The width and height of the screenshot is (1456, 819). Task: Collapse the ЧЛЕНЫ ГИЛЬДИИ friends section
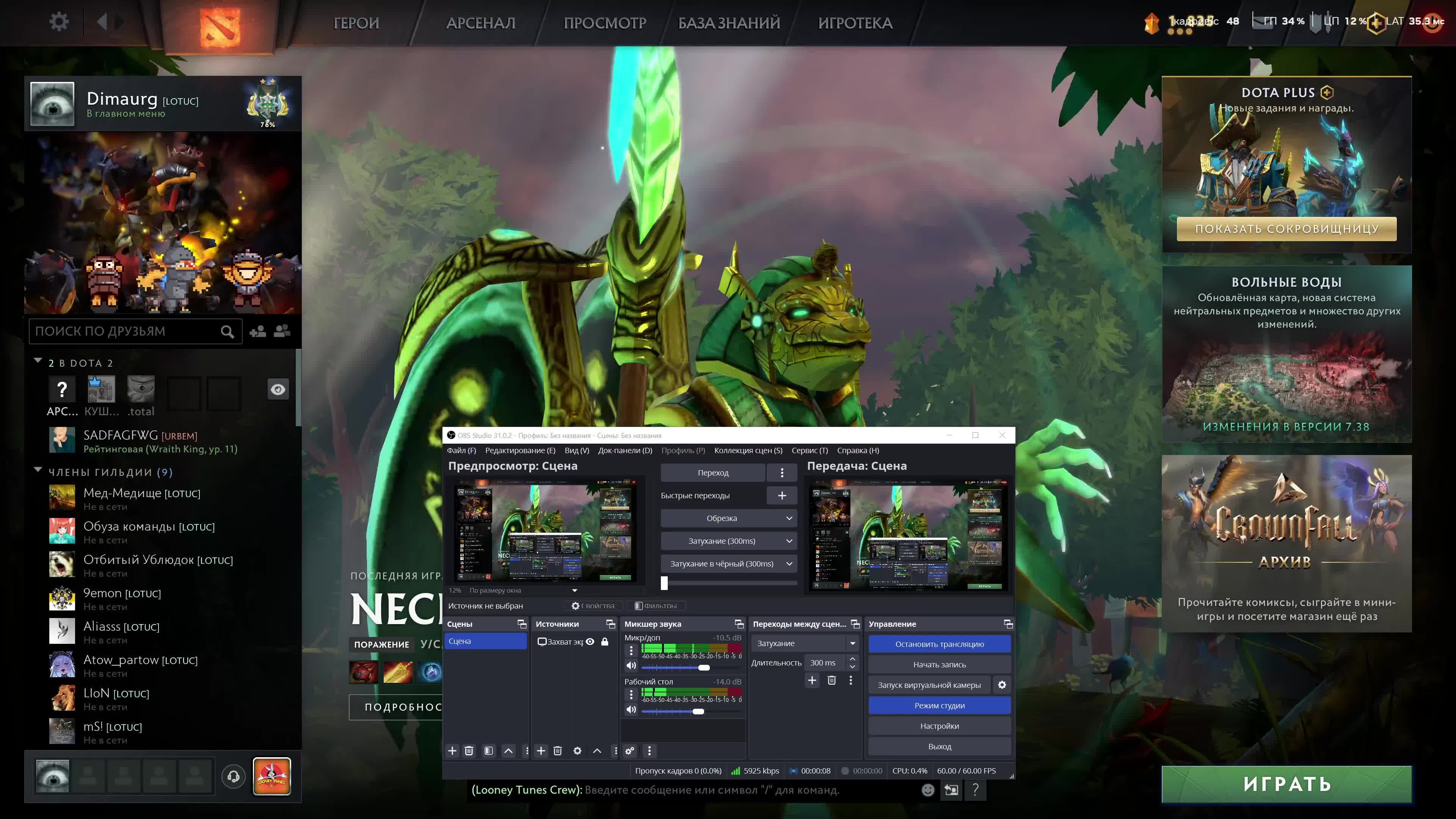(x=38, y=470)
